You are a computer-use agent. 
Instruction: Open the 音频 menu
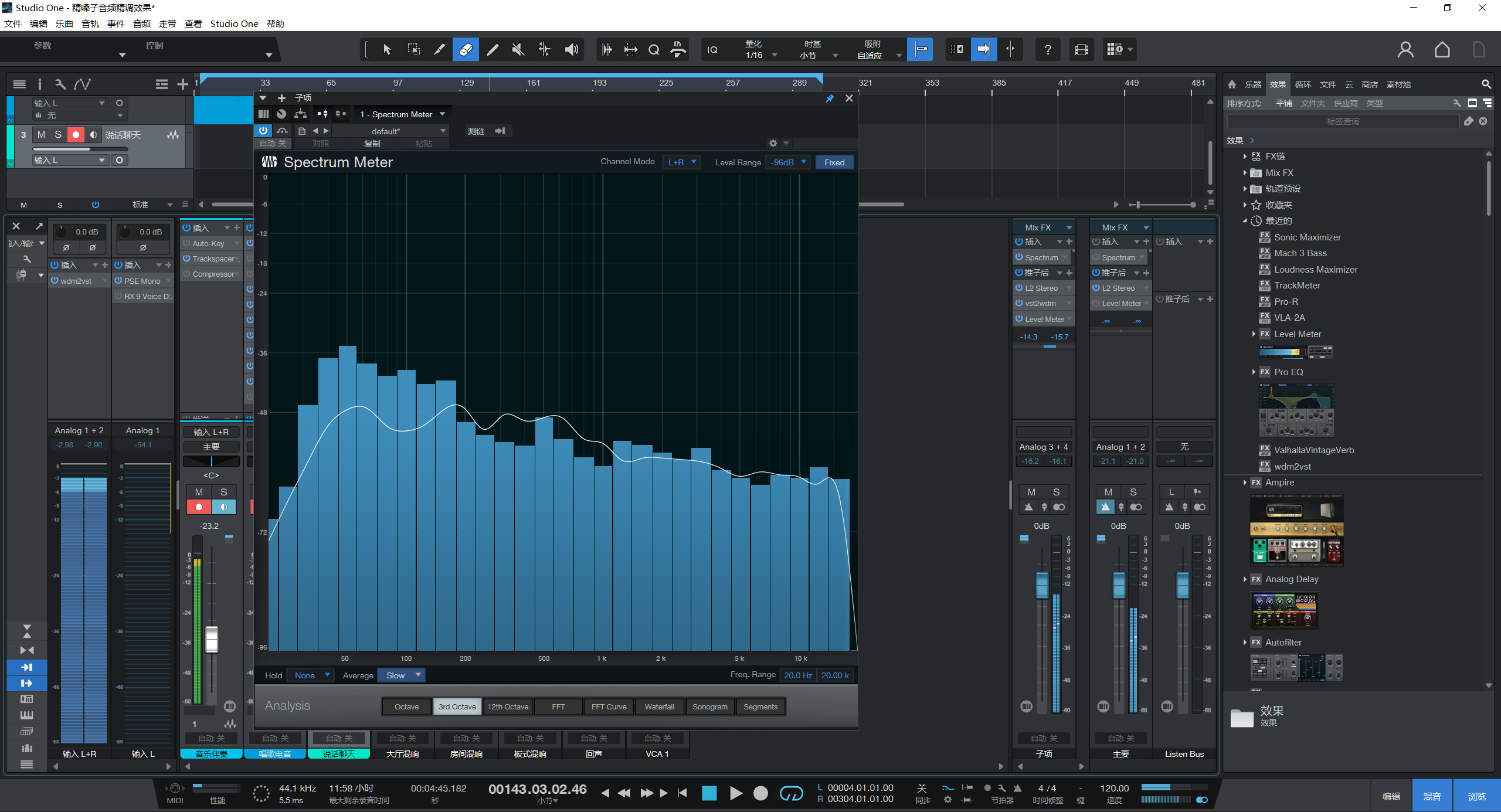(x=141, y=24)
